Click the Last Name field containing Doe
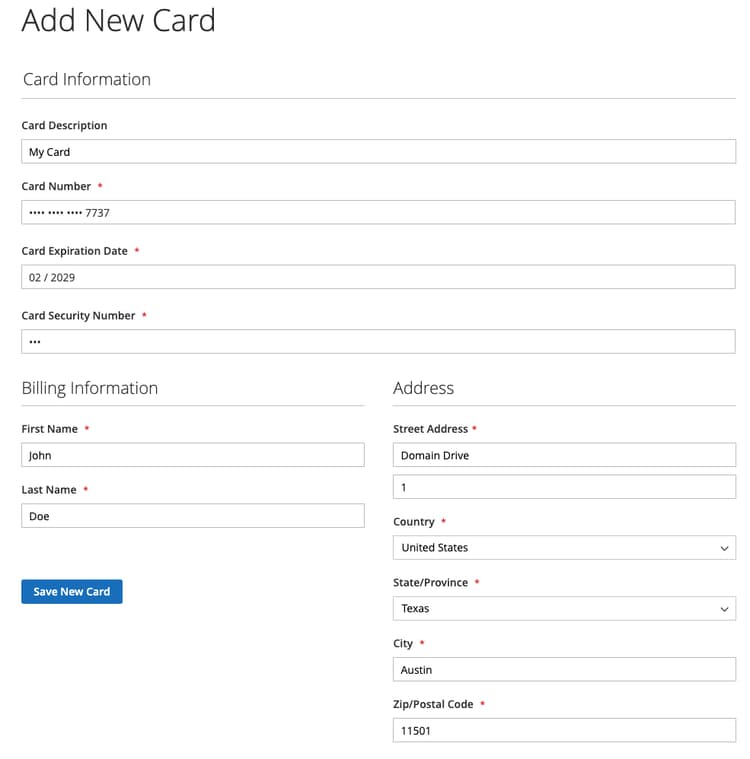This screenshot has height=759, width=750. tap(192, 516)
